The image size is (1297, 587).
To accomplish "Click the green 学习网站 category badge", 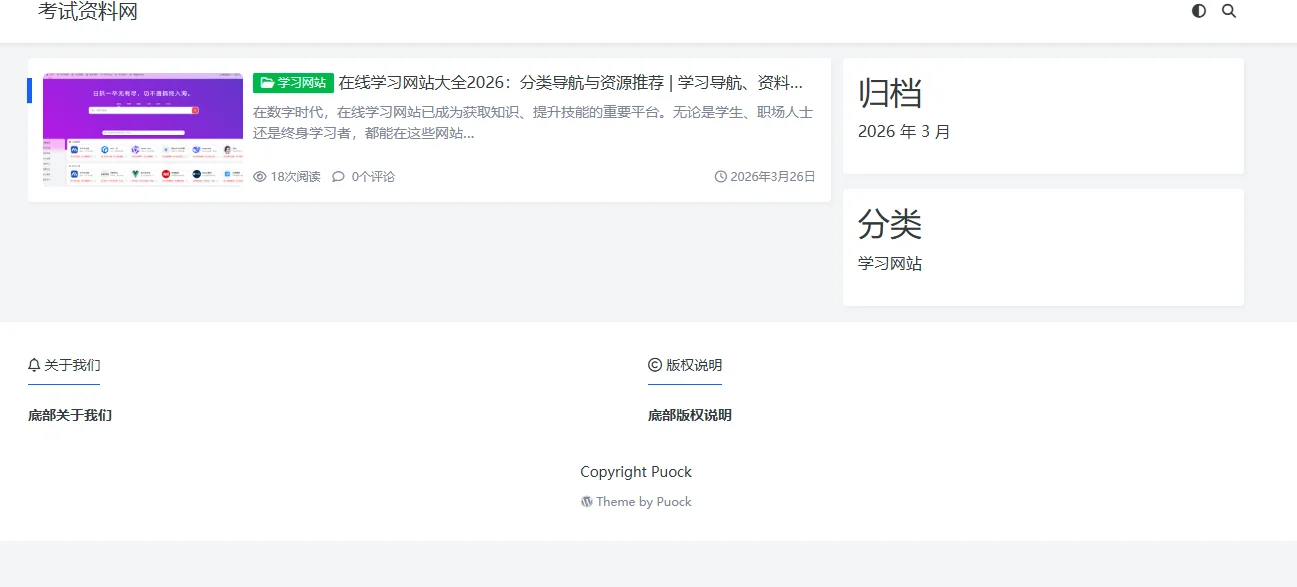I will click(x=293, y=82).
